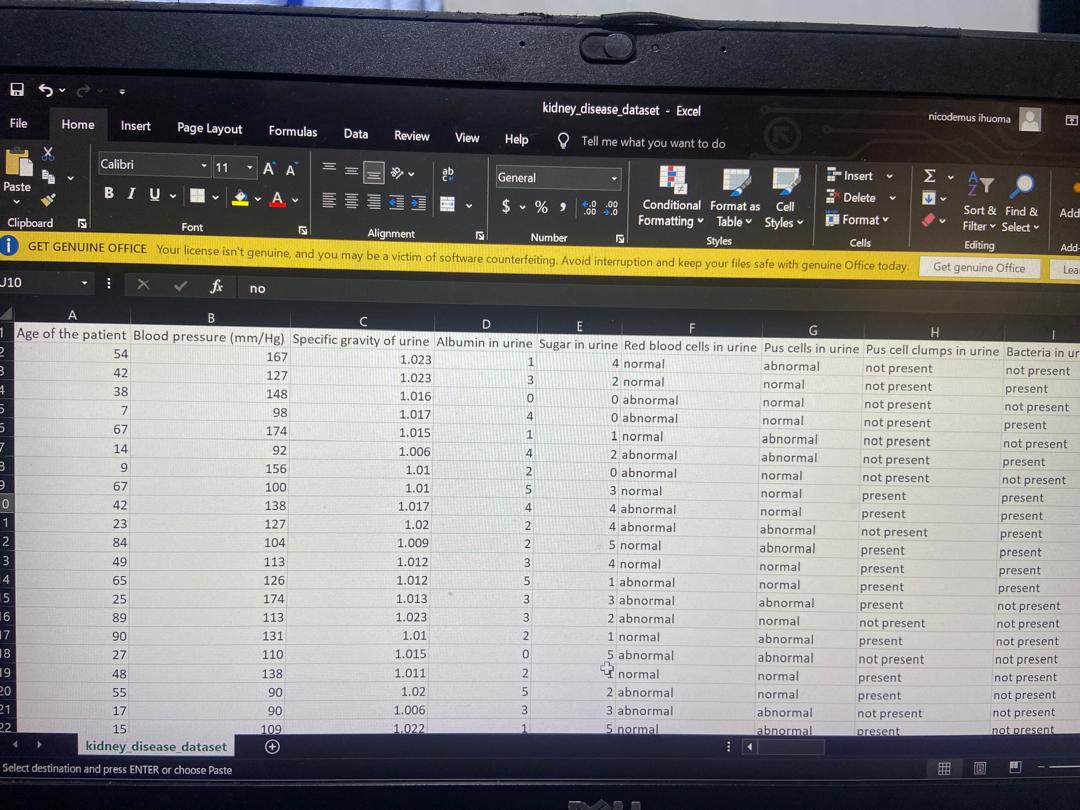Toggle Align Left
The height and width of the screenshot is (810, 1080).
click(329, 200)
